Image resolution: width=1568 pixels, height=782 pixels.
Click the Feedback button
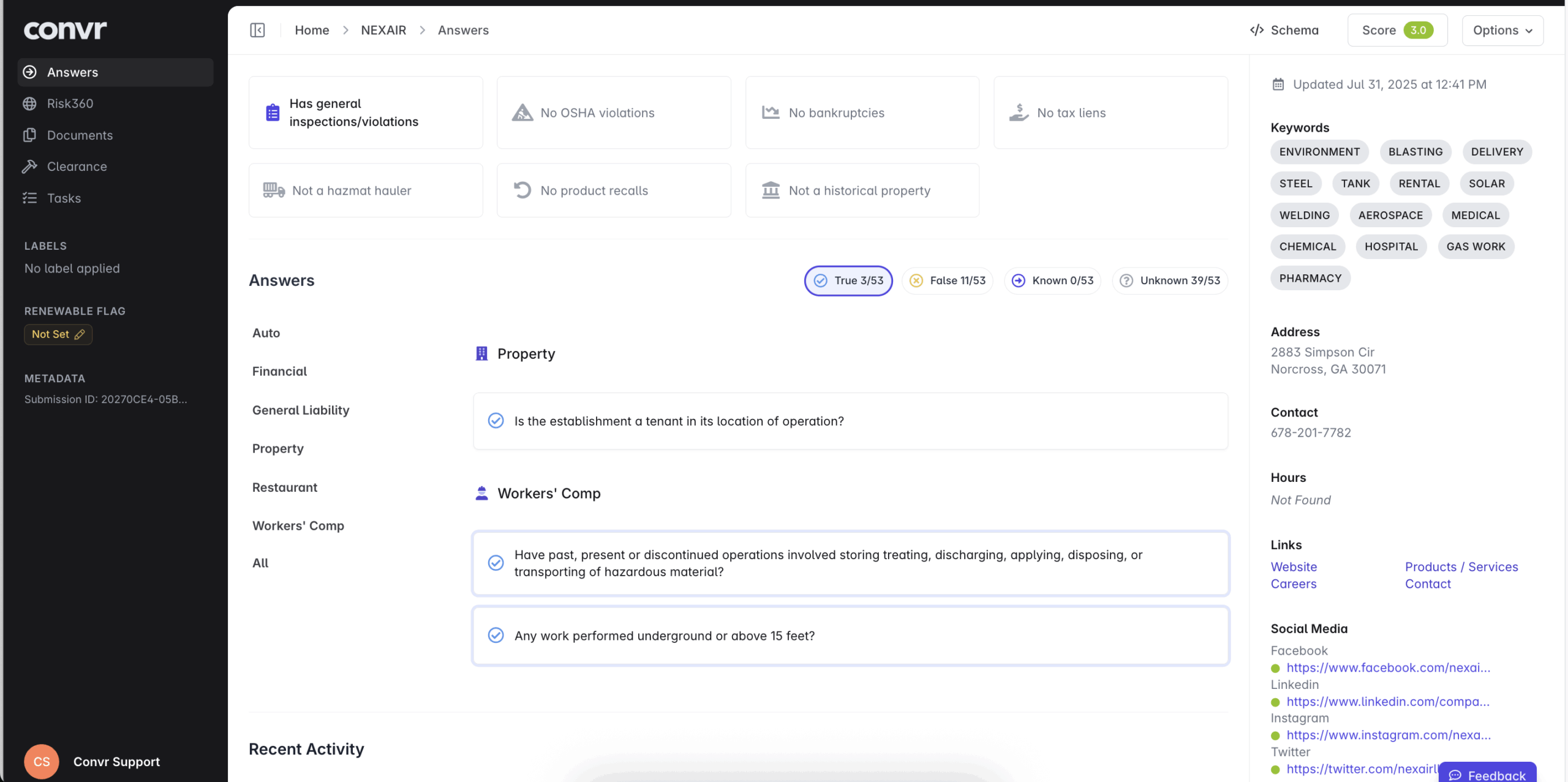tap(1488, 773)
